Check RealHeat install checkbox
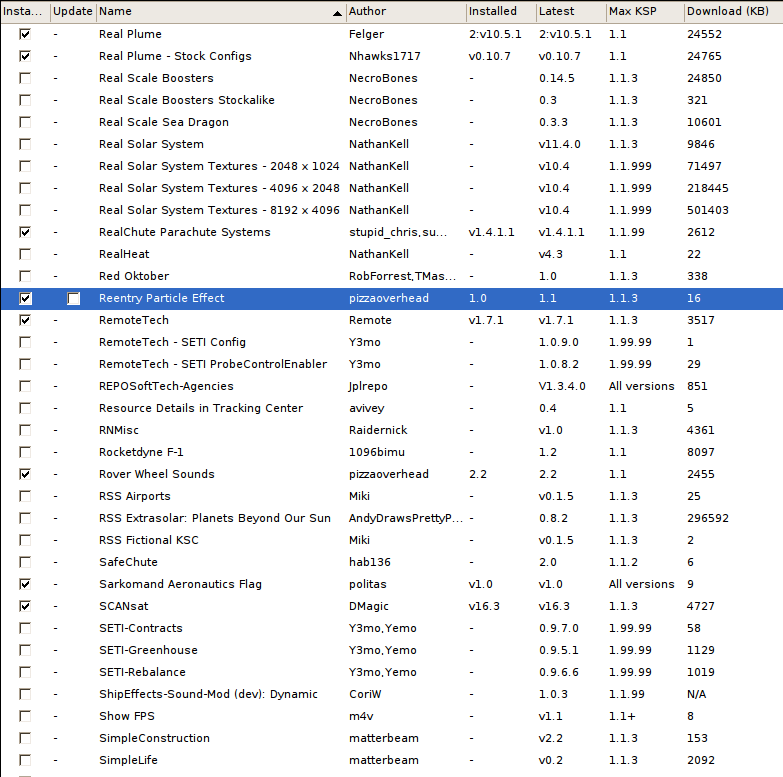Image resolution: width=783 pixels, height=777 pixels. (x=24, y=254)
